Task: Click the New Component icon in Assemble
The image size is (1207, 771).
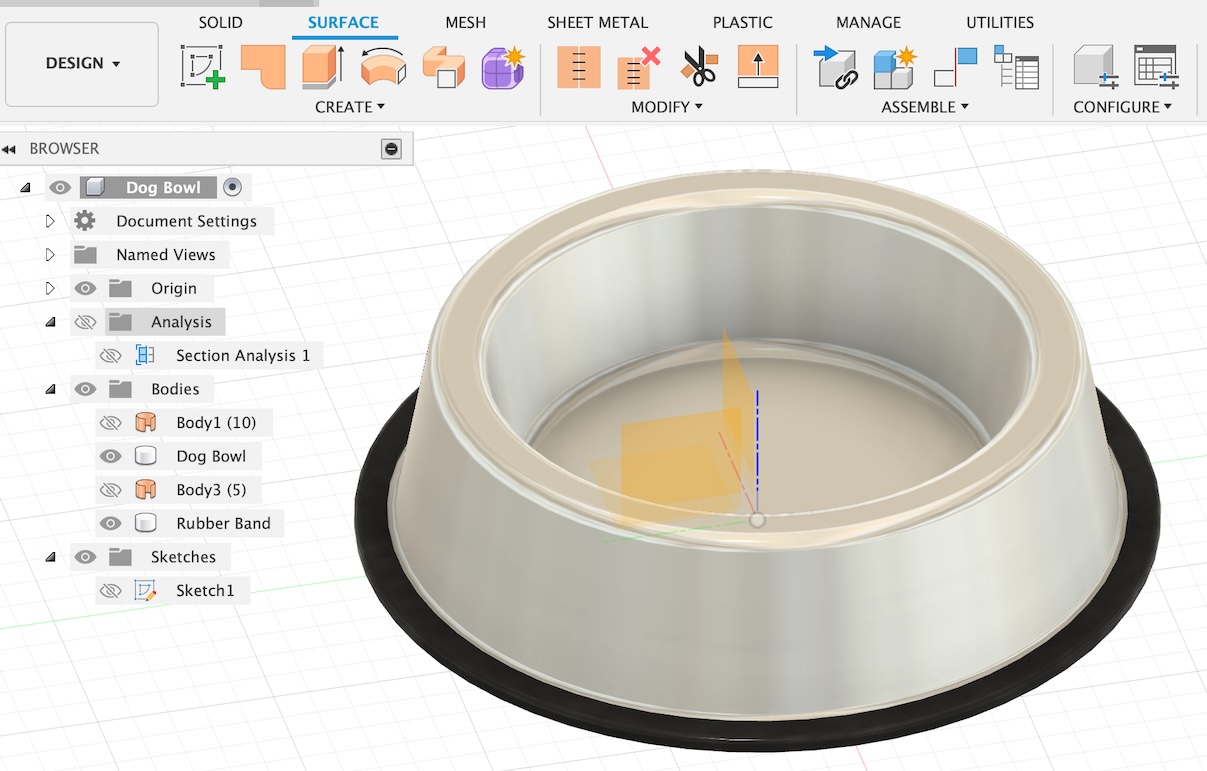Action: 895,67
